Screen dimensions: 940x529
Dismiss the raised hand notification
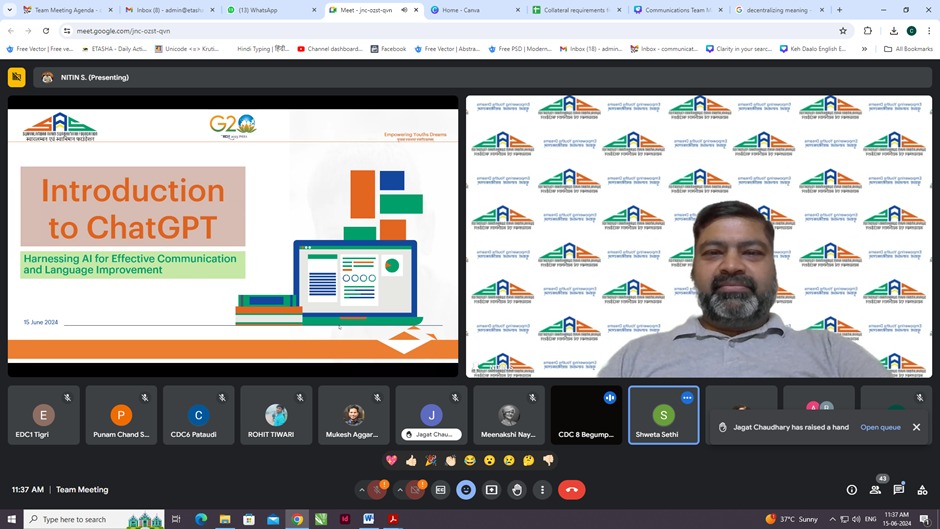917,427
